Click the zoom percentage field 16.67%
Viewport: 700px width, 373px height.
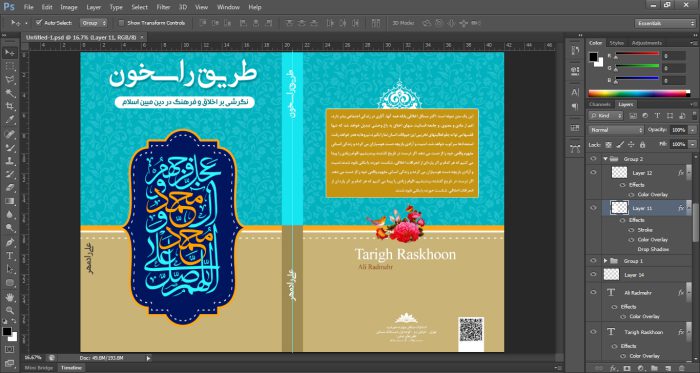pos(33,358)
